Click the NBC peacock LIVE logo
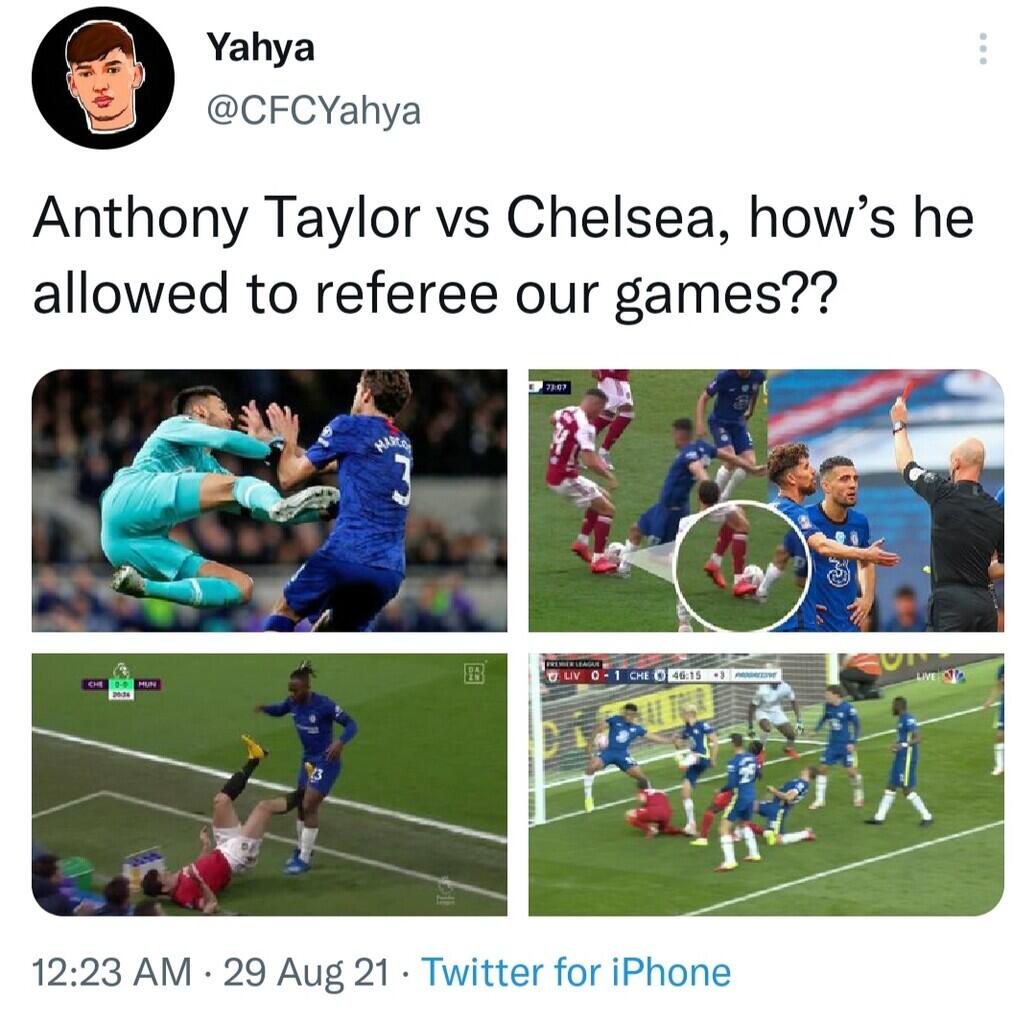The width and height of the screenshot is (1036, 1024). pos(940,677)
